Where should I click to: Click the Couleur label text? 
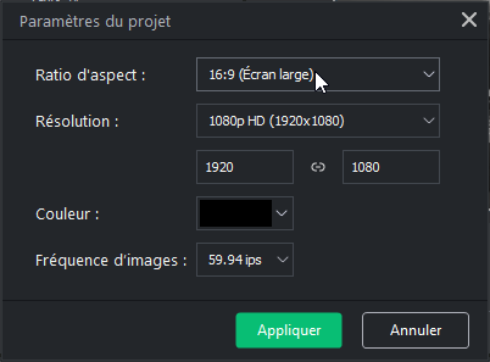67,214
